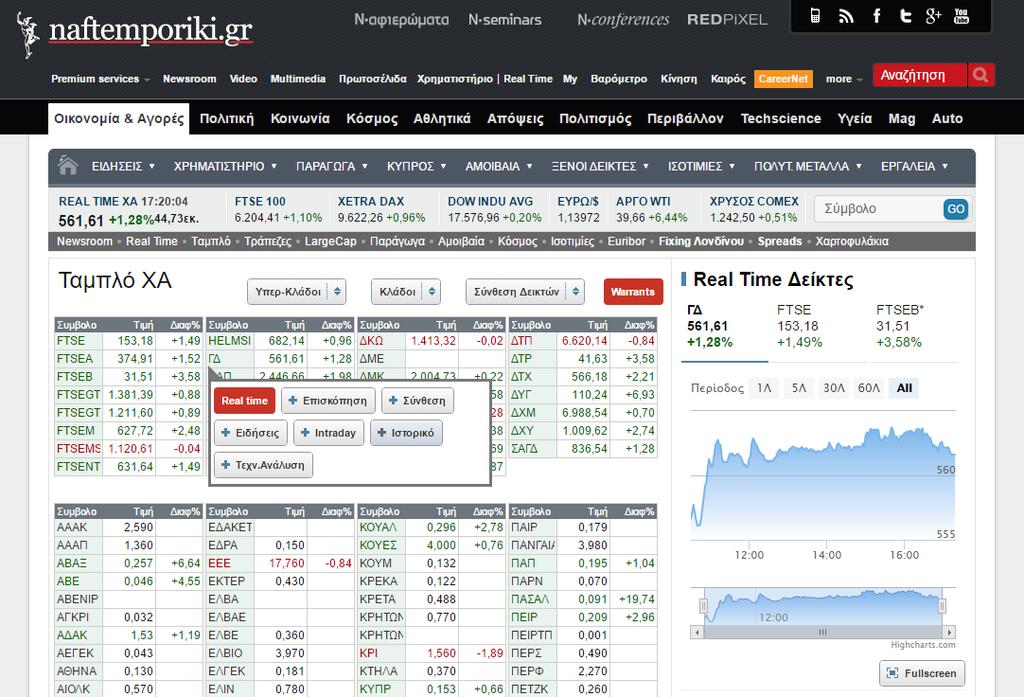Open the YouTube channel icon
The height and width of the screenshot is (697, 1024).
point(961,16)
